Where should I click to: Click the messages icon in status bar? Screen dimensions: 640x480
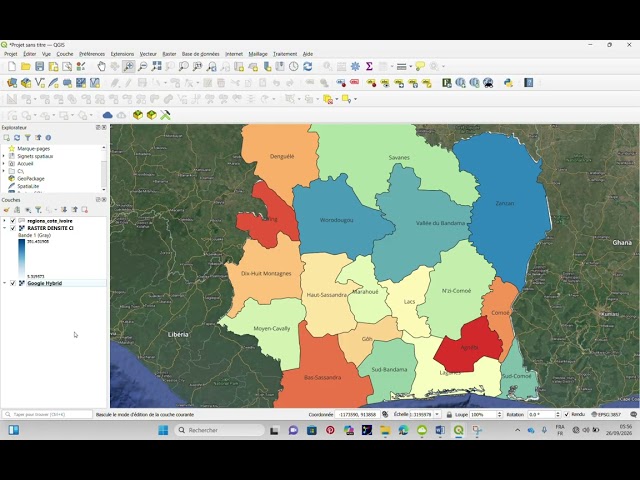pyautogui.click(x=633, y=414)
